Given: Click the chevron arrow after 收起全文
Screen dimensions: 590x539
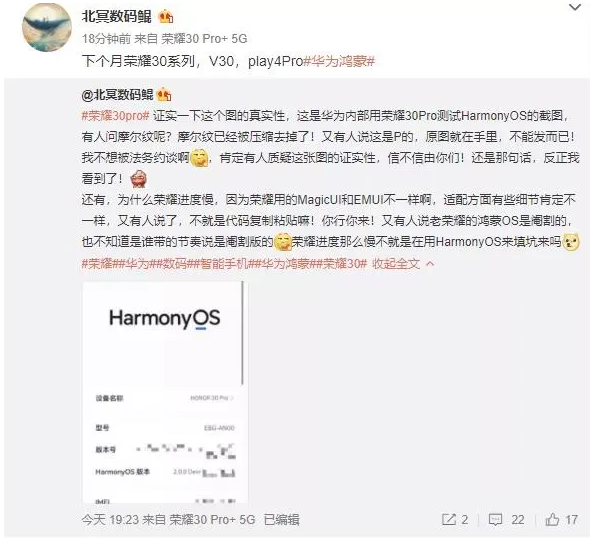Looking at the screenshot, I should (x=430, y=264).
